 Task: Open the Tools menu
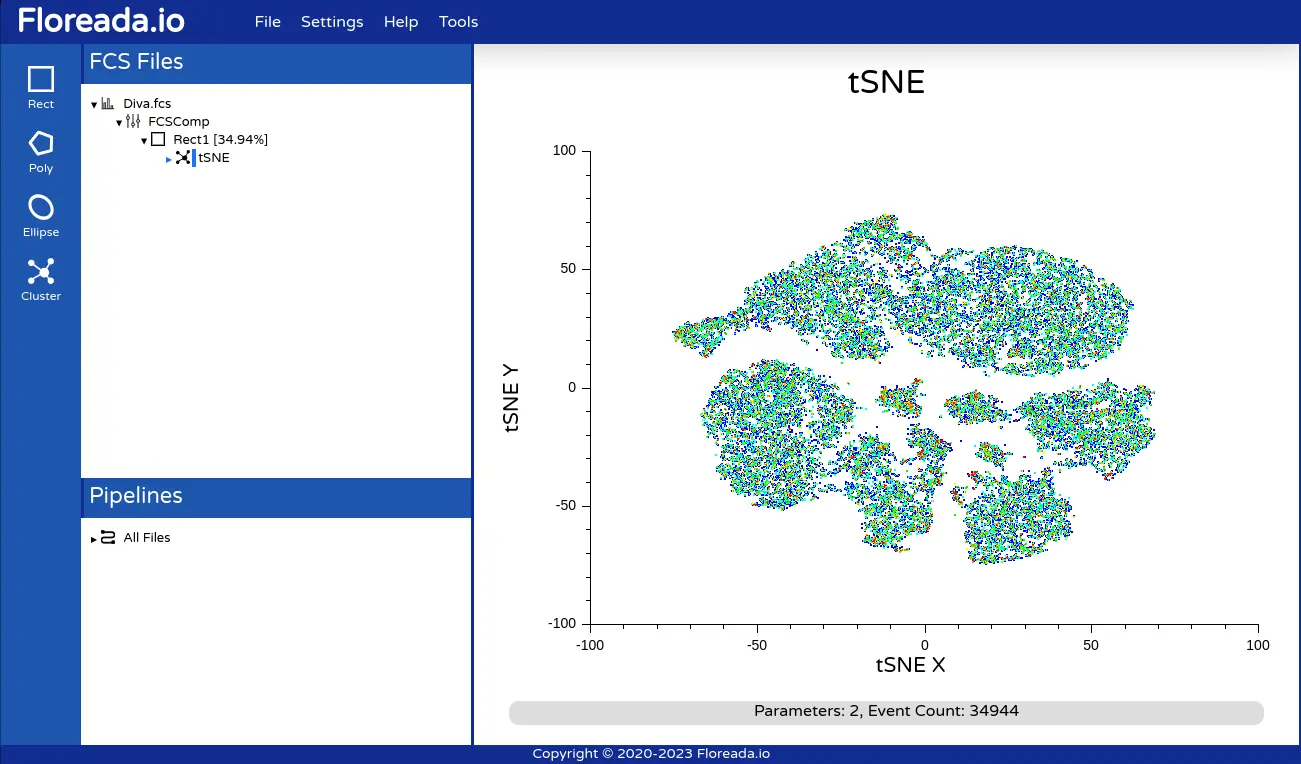[x=458, y=22]
